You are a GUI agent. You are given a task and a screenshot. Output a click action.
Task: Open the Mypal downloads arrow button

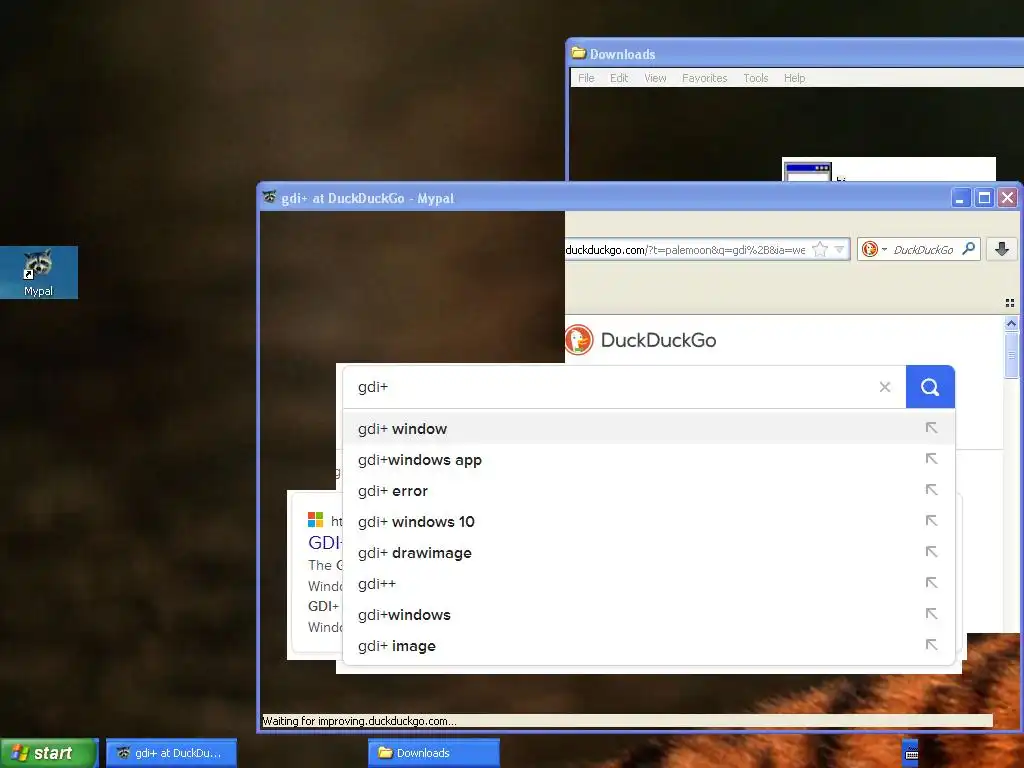pos(1002,249)
